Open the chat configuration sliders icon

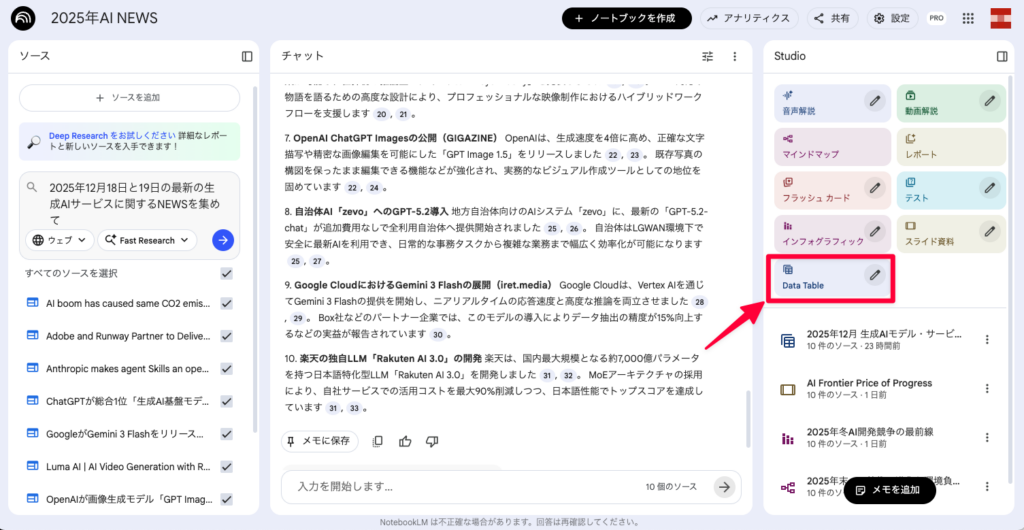[x=708, y=56]
